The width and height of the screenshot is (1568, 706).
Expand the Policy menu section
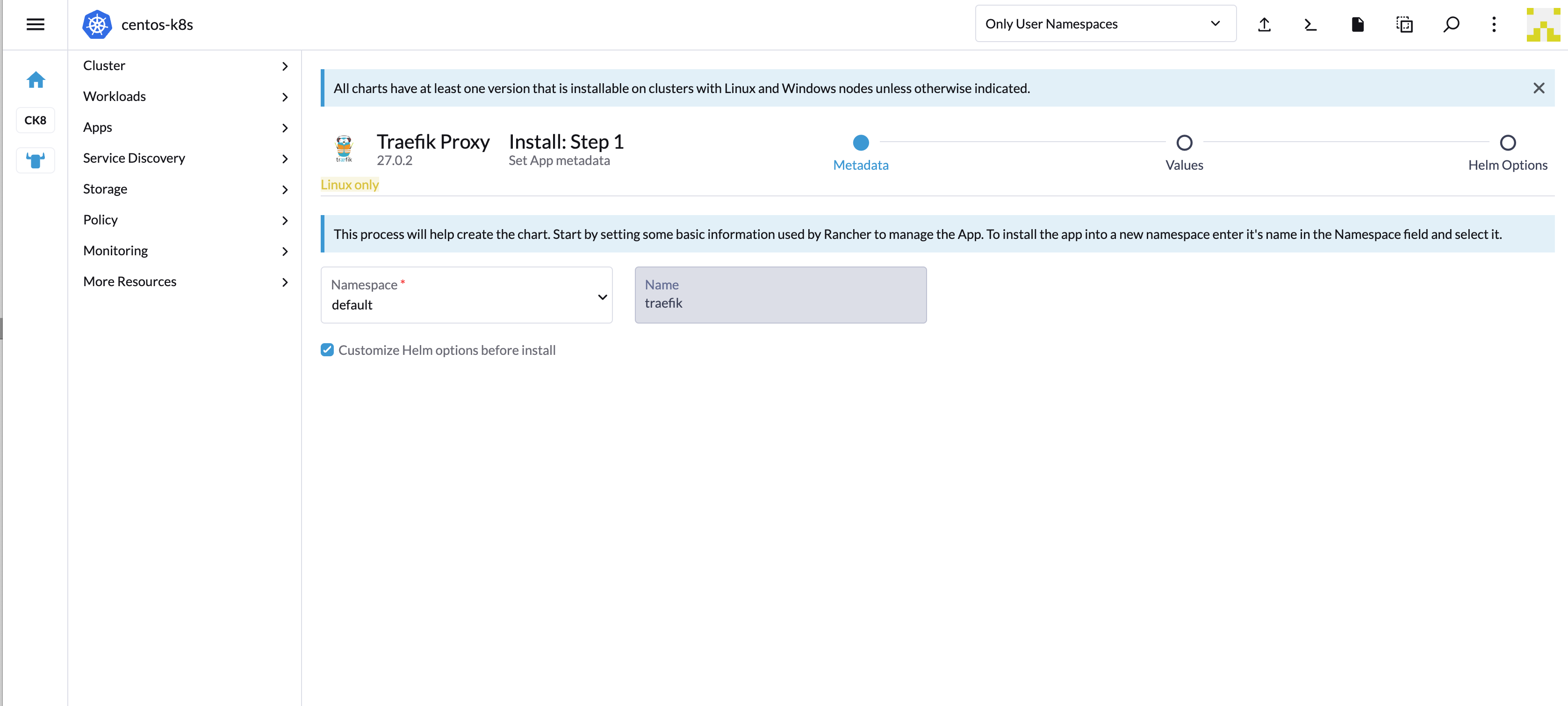185,220
